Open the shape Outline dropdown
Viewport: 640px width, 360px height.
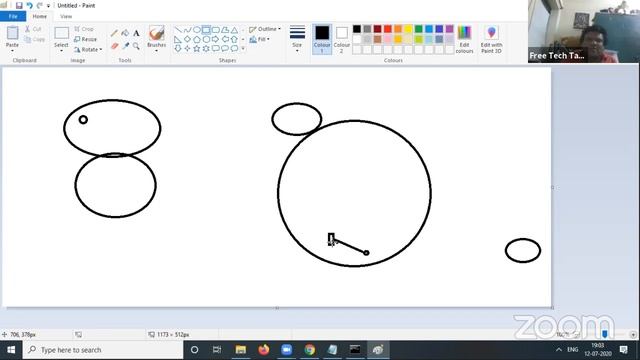click(x=265, y=29)
